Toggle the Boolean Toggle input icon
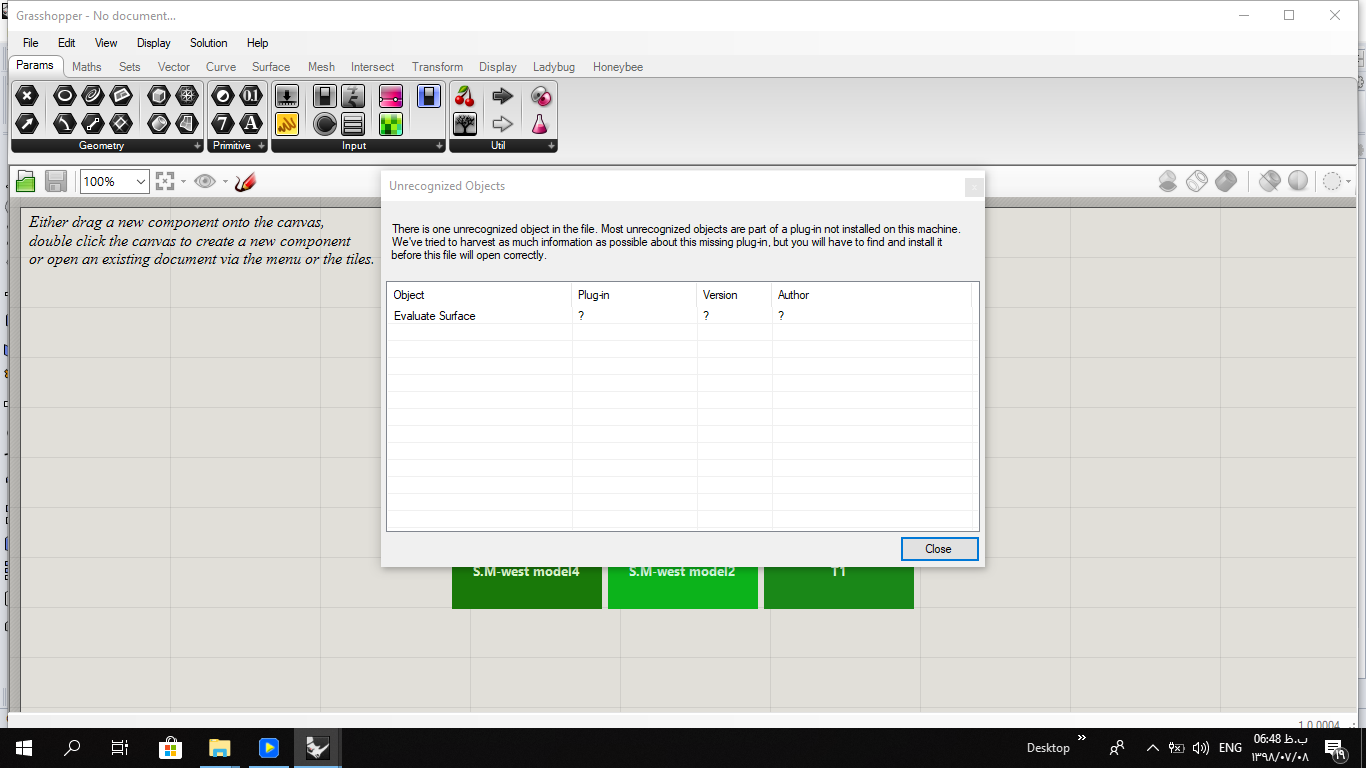The width and height of the screenshot is (1366, 768). pyautogui.click(x=325, y=96)
